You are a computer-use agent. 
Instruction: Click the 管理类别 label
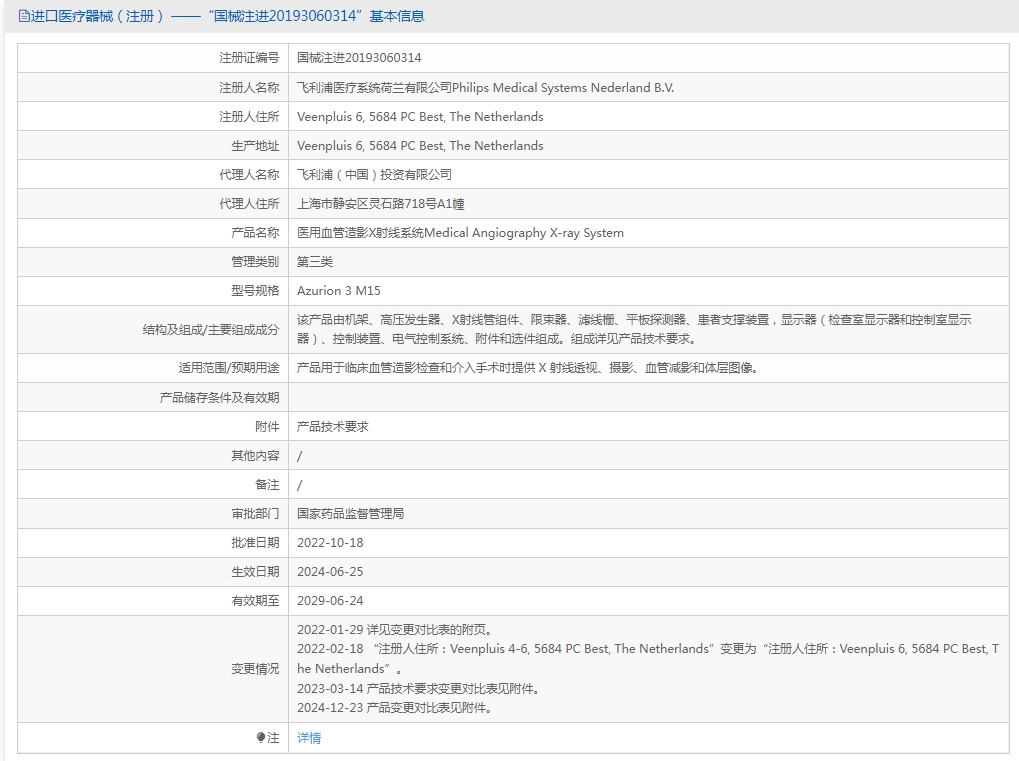click(255, 261)
